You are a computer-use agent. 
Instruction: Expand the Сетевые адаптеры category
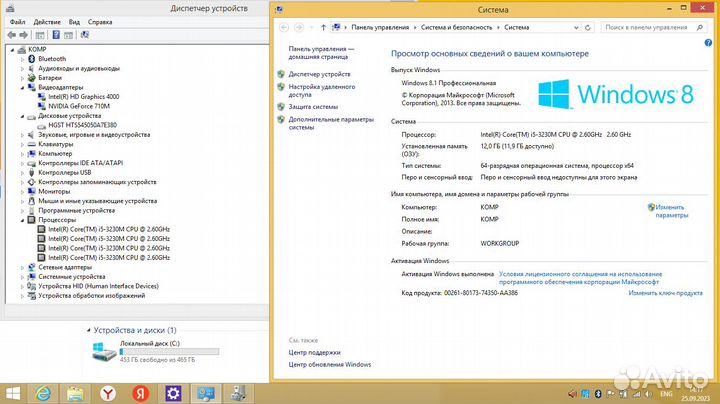[22, 267]
